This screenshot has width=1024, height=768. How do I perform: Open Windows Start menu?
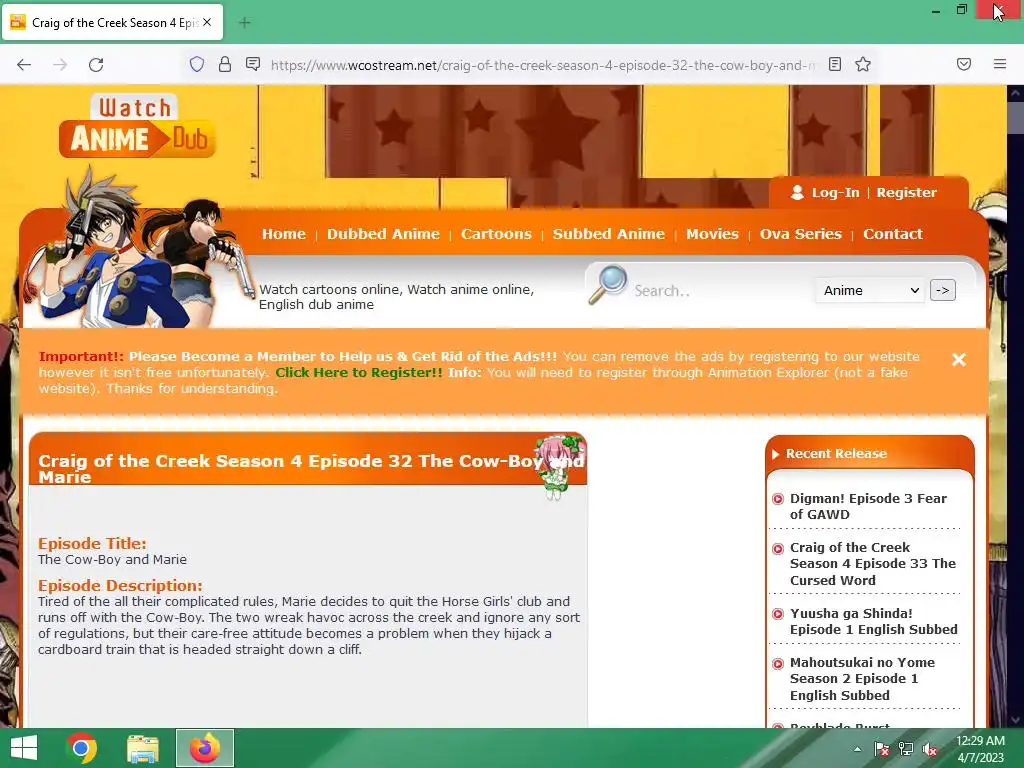tap(24, 748)
